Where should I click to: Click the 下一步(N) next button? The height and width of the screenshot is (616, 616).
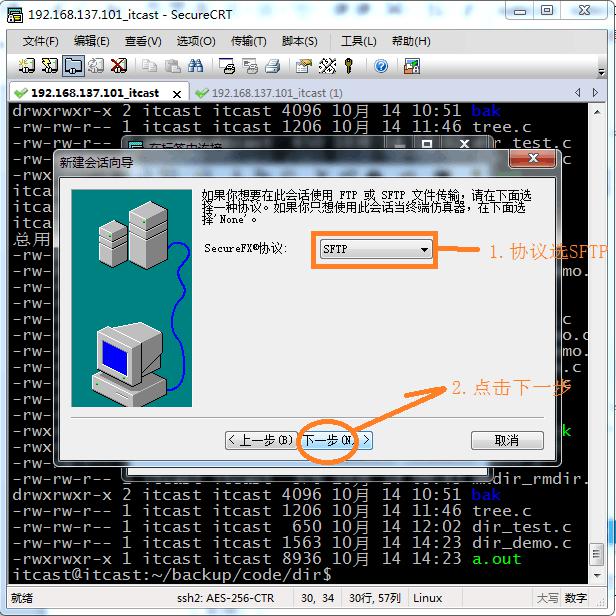(x=337, y=440)
